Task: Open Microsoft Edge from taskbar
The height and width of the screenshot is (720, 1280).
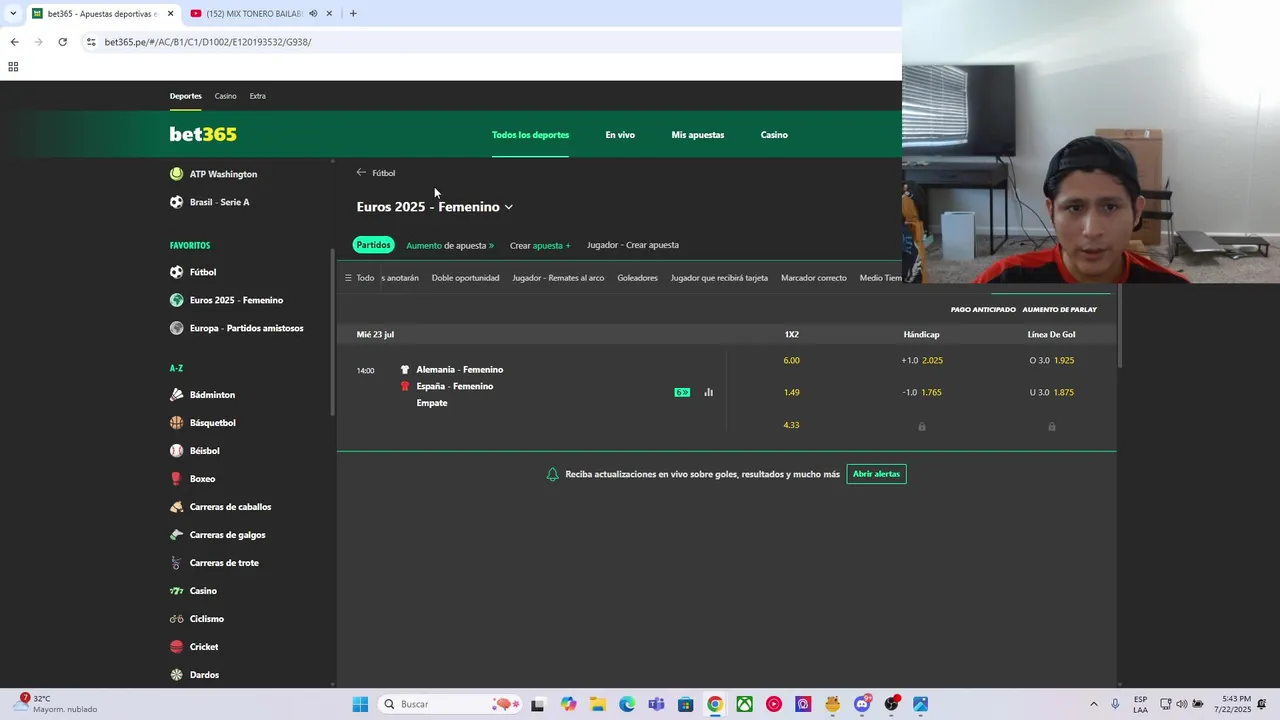Action: point(627,704)
